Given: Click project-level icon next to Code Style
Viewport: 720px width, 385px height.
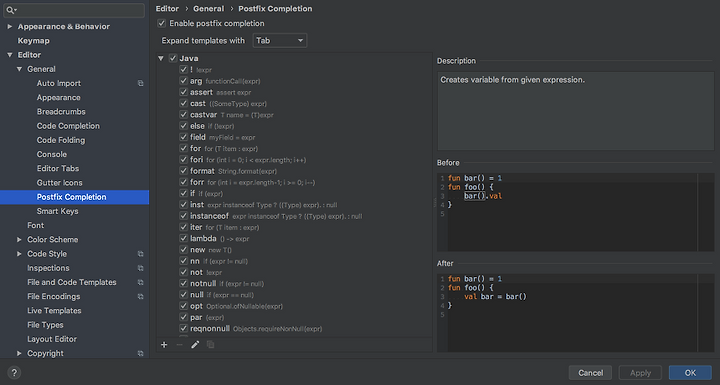Looking at the screenshot, I should tap(141, 254).
